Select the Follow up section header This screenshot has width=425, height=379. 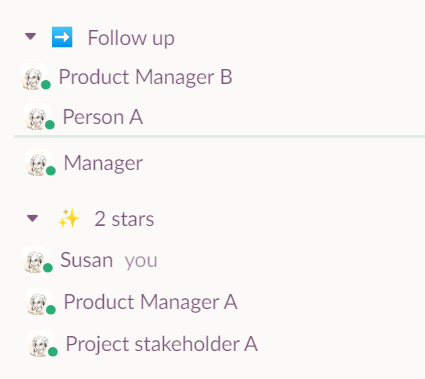pos(131,38)
